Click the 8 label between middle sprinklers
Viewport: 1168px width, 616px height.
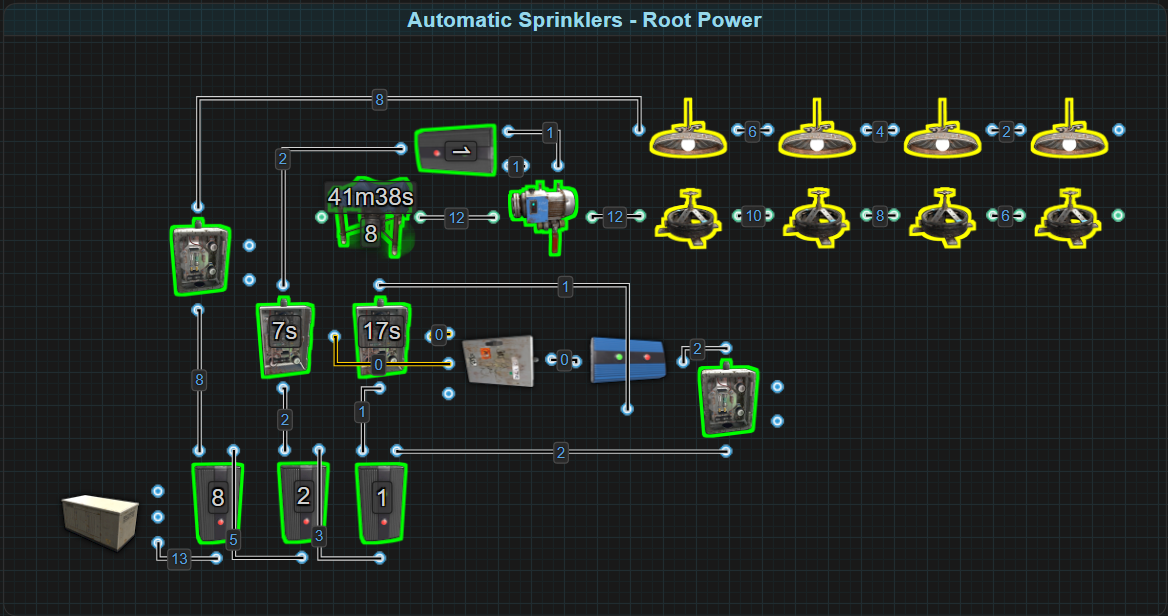880,216
